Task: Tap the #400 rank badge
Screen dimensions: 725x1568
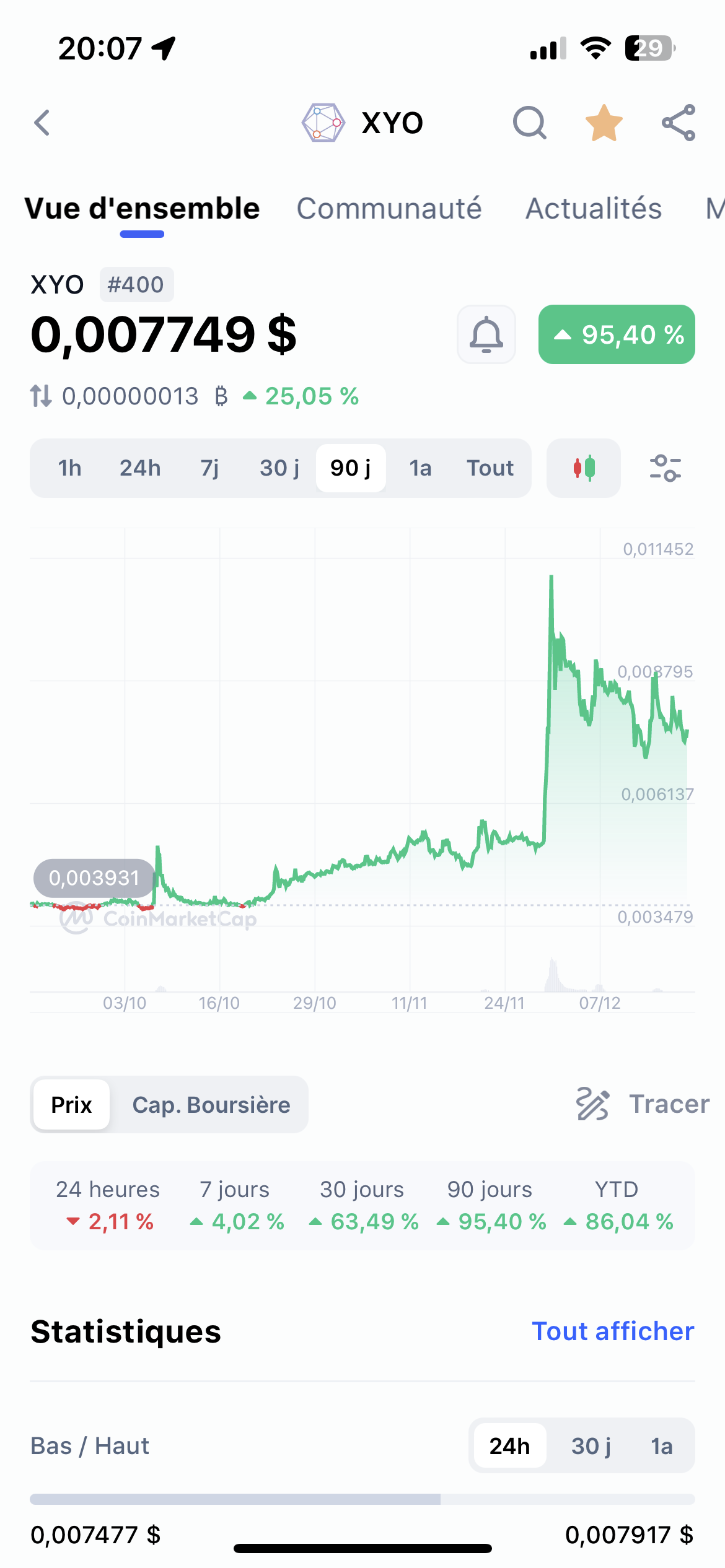Action: (136, 285)
